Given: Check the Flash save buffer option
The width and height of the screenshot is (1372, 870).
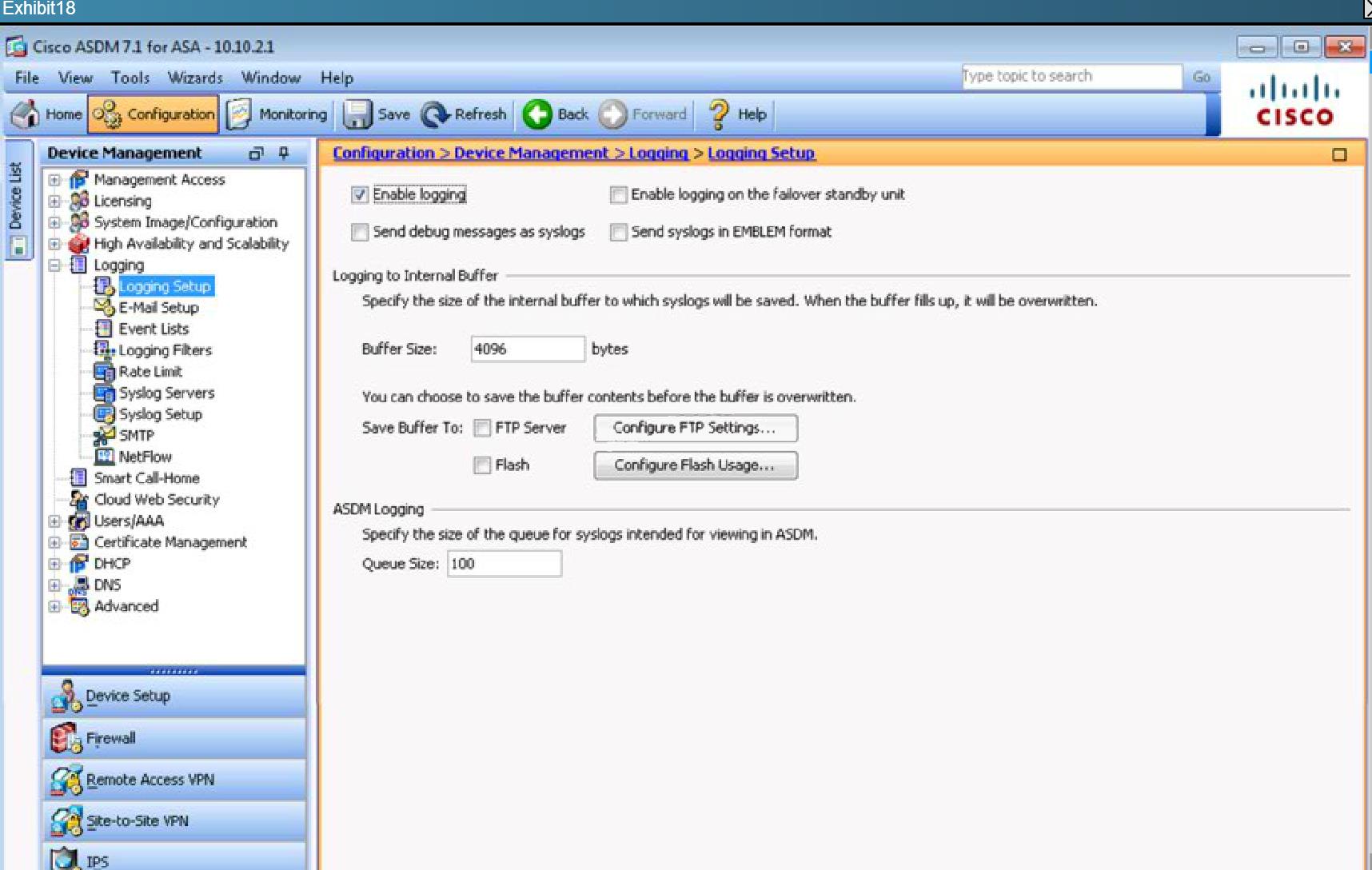Looking at the screenshot, I should [482, 465].
